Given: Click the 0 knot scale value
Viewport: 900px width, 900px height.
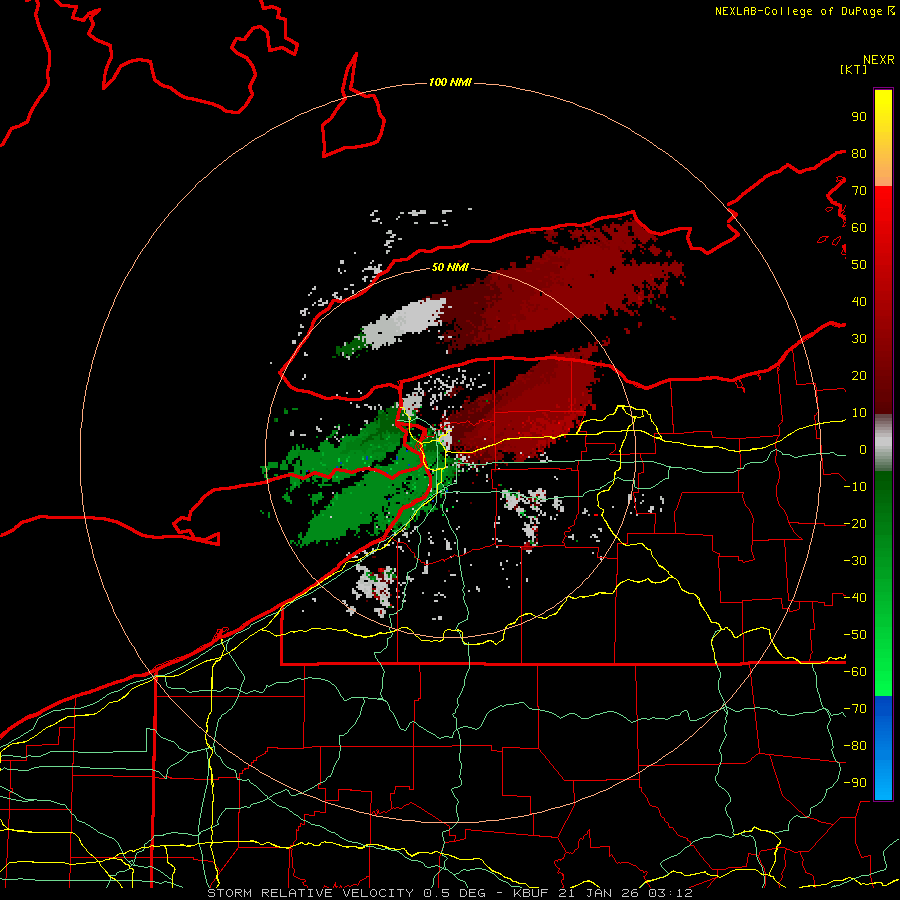Looking at the screenshot, I should [x=863, y=449].
